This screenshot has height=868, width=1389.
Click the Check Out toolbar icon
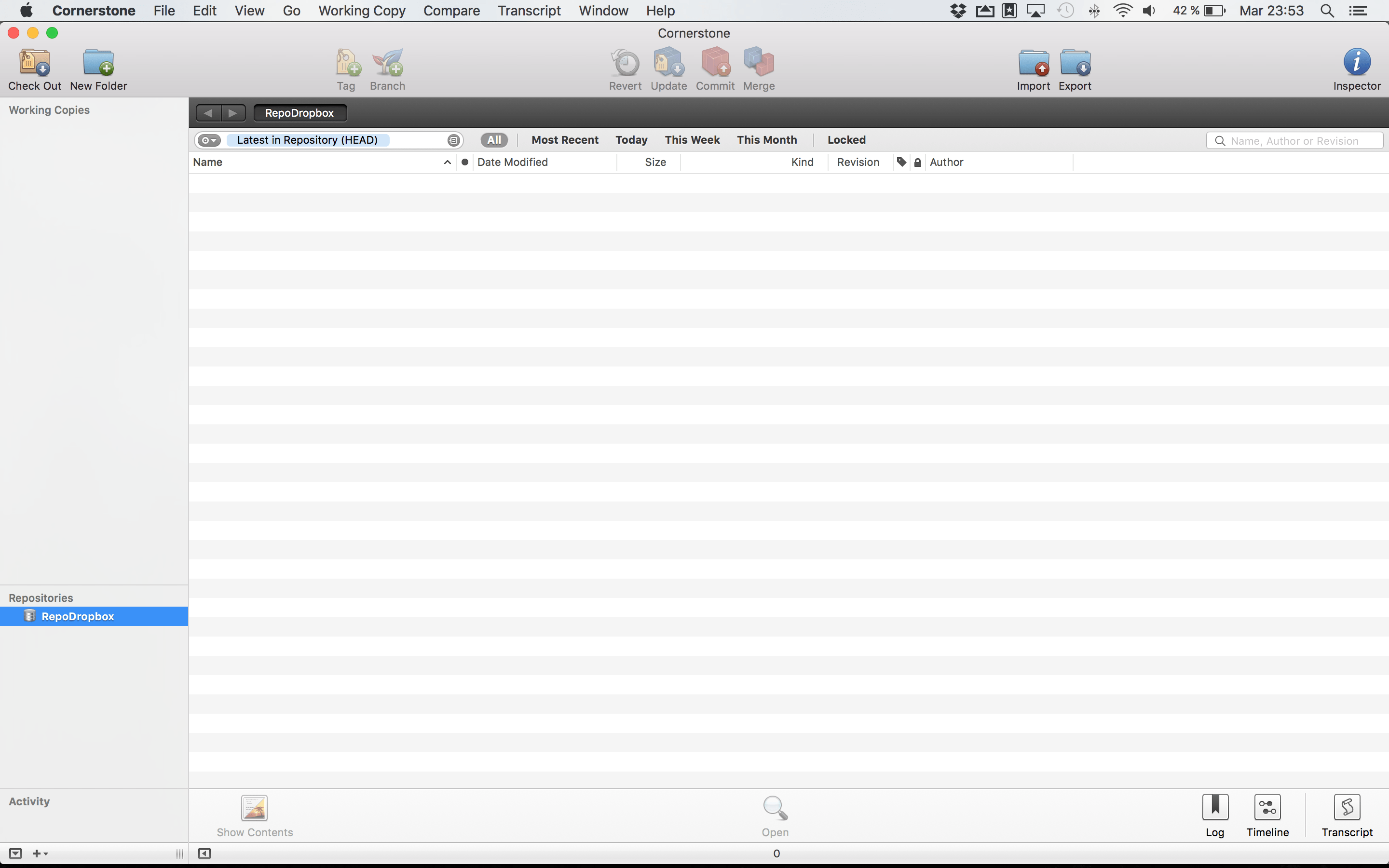point(34,63)
